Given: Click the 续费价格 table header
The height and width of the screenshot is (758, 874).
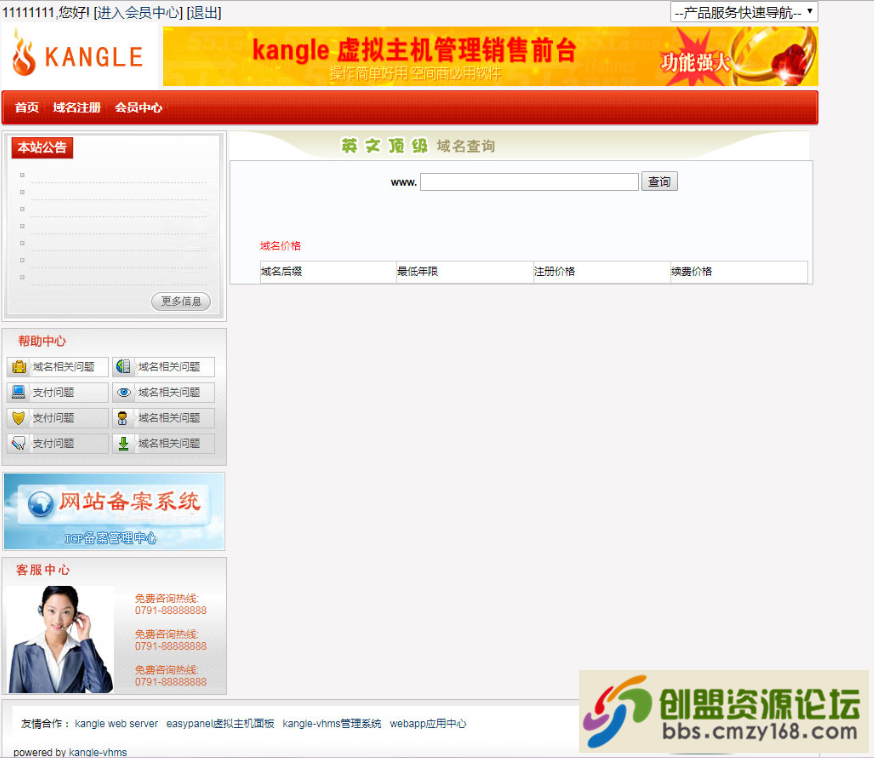Looking at the screenshot, I should (692, 271).
